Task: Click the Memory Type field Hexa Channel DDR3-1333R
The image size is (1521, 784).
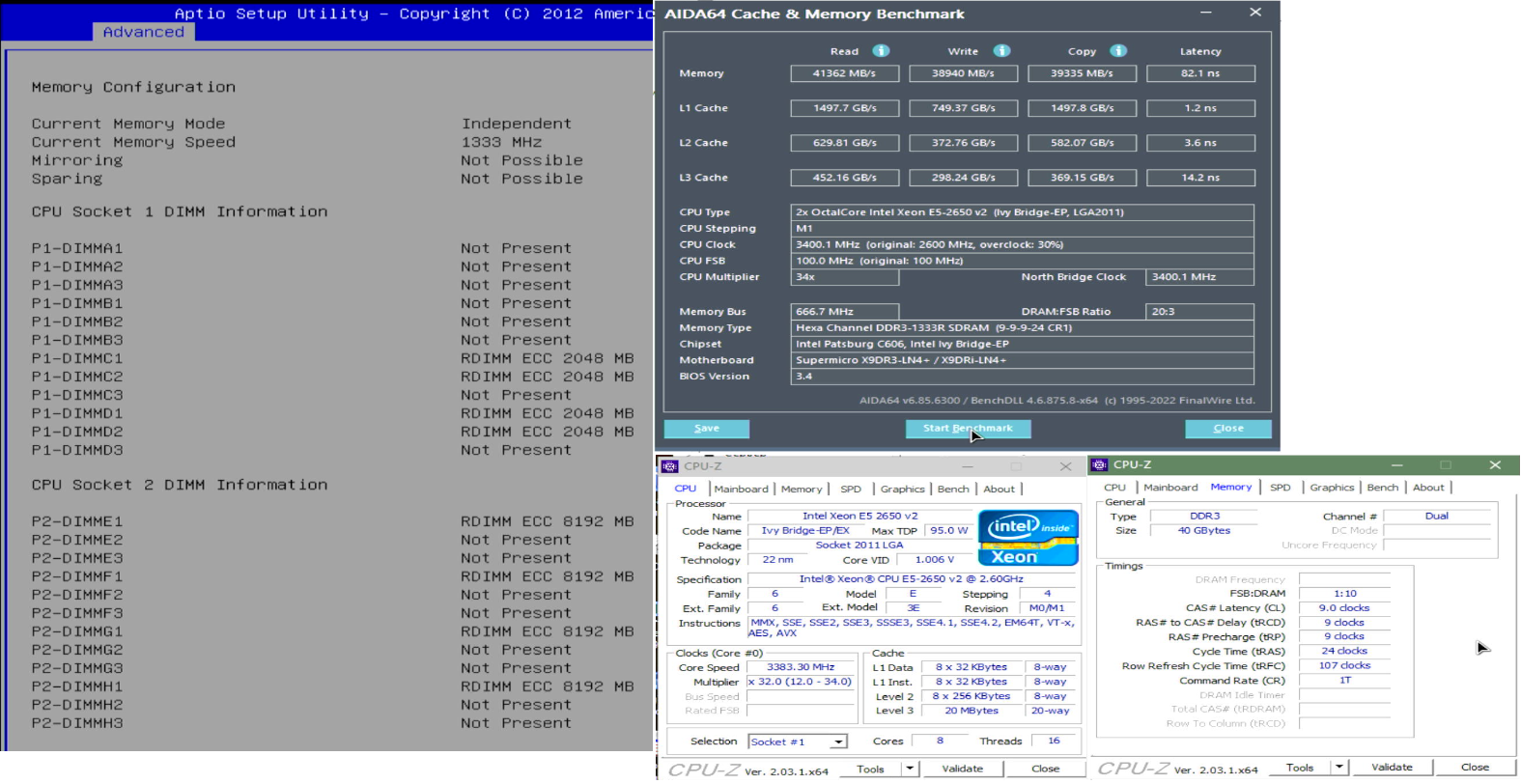Action: tap(1022, 328)
